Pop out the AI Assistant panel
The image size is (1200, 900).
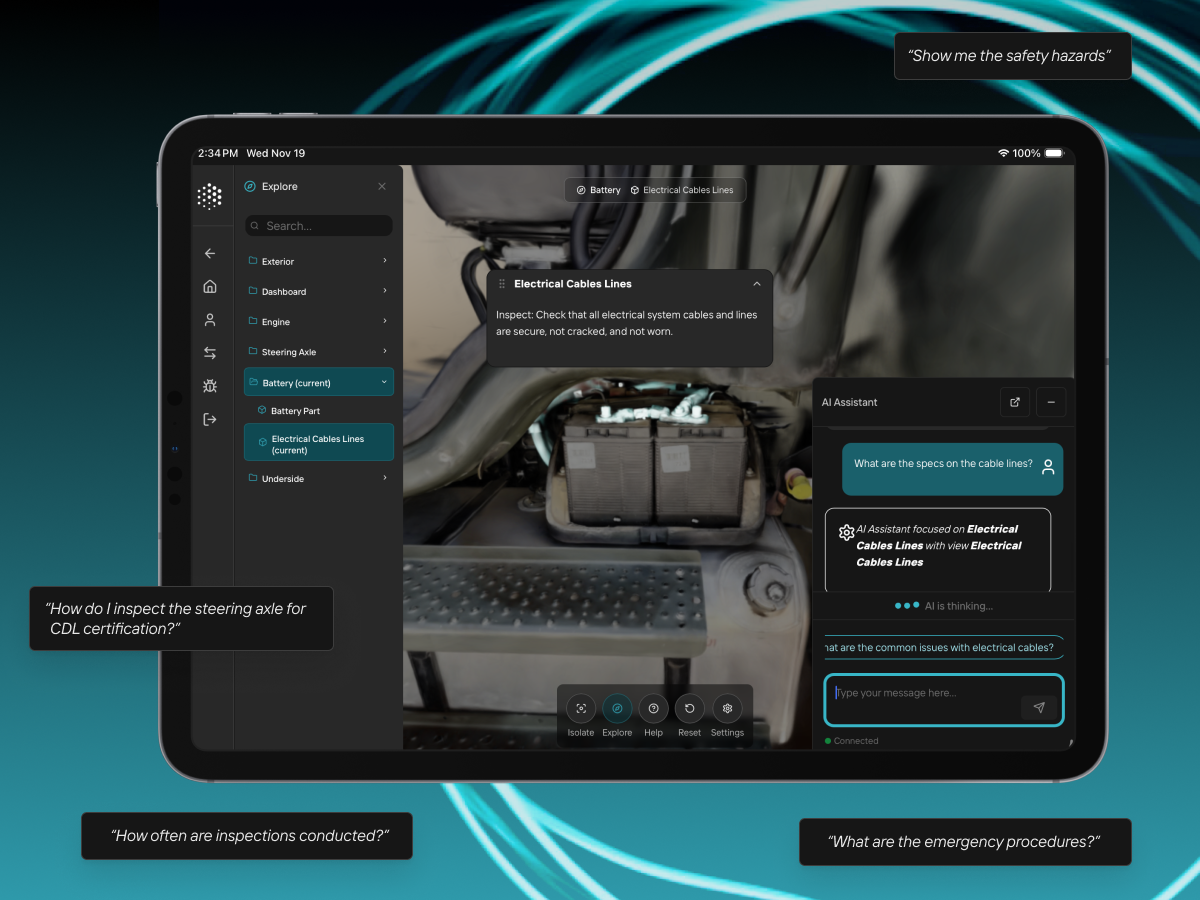(1014, 402)
